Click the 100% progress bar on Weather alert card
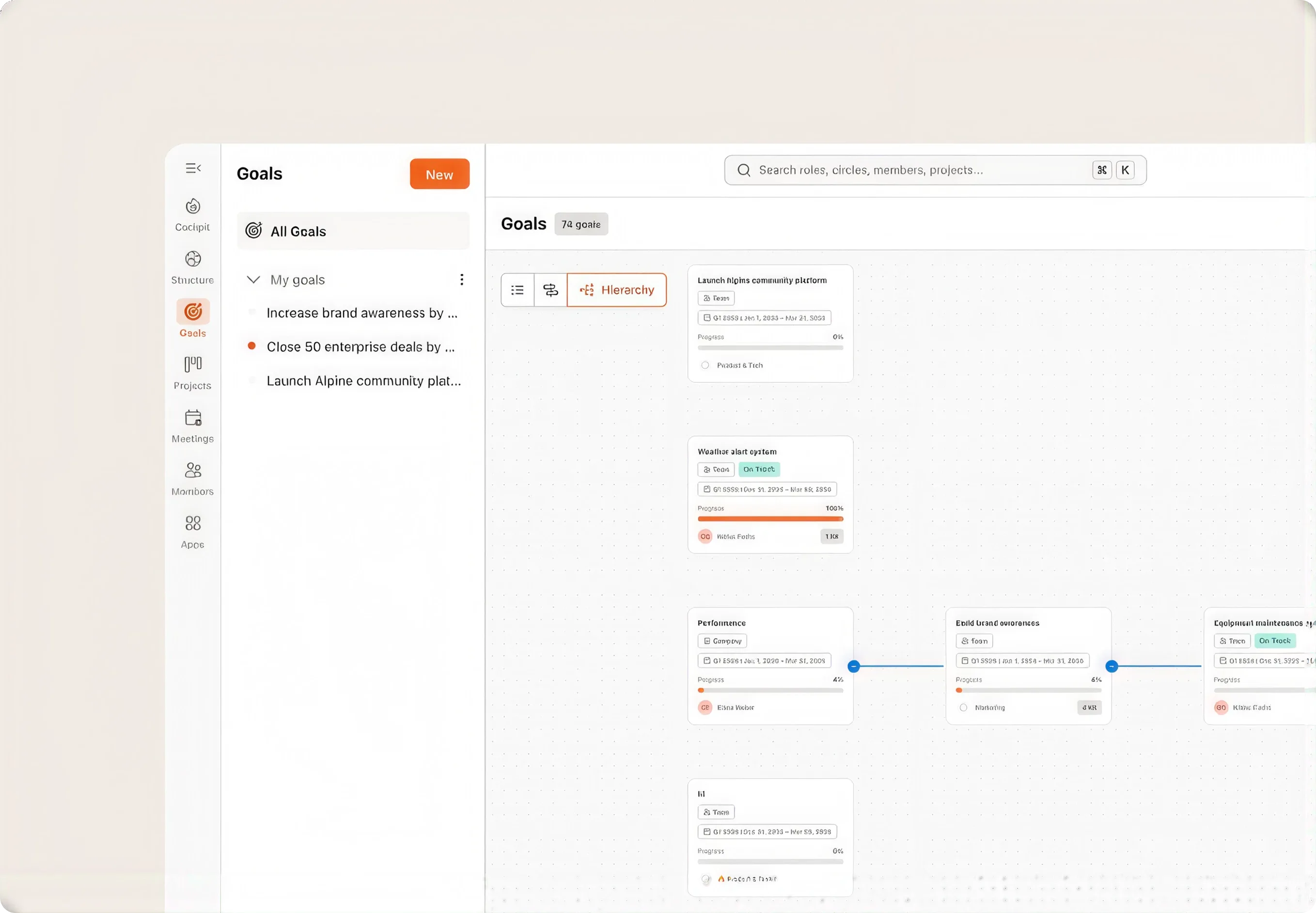The image size is (1316, 913). point(770,519)
